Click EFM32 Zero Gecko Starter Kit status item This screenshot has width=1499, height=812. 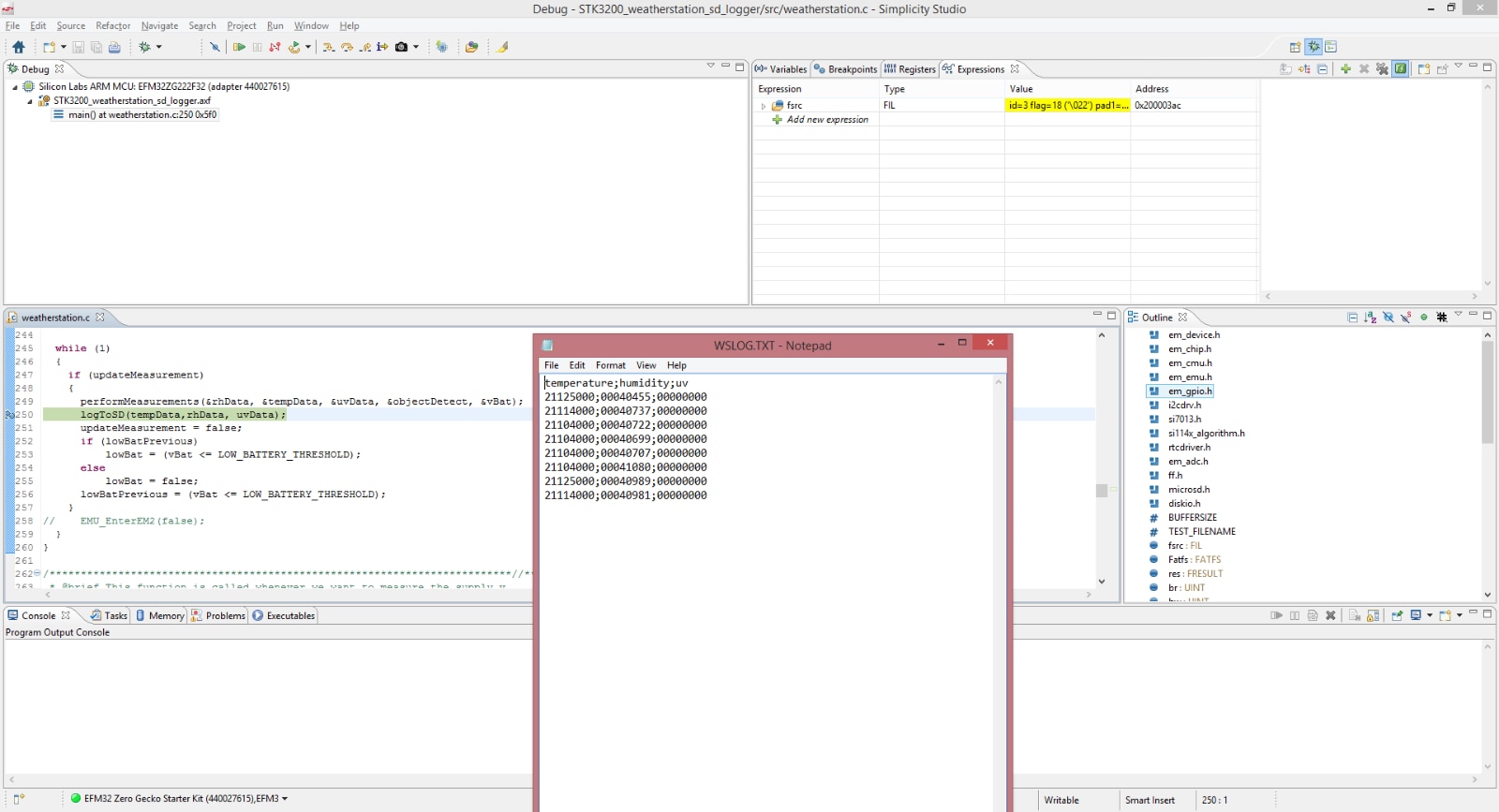180,799
